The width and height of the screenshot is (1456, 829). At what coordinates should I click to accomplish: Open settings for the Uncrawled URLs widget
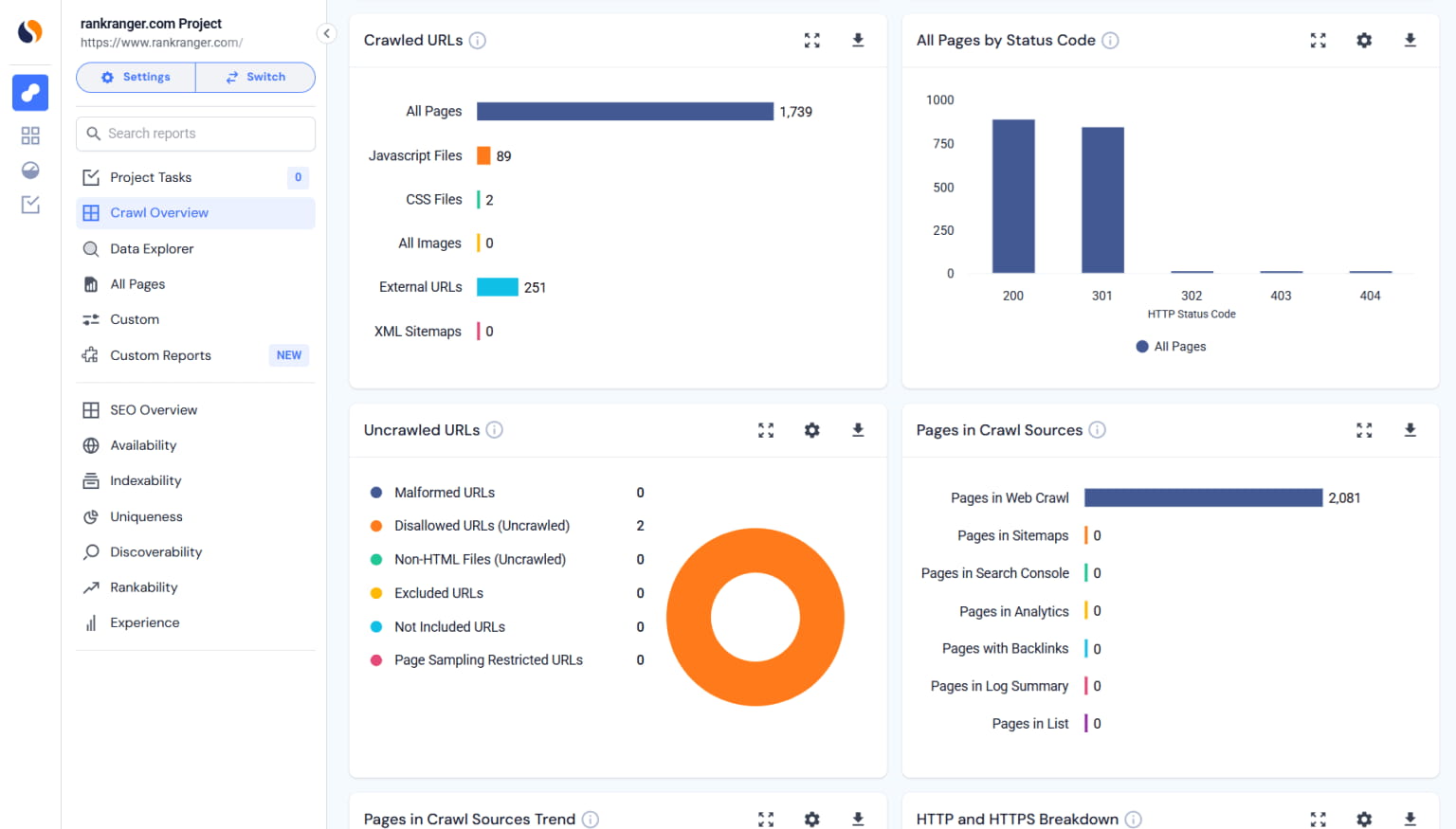[811, 429]
